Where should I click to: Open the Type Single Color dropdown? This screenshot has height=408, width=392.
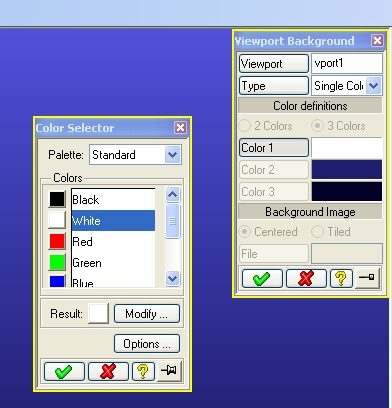(x=374, y=86)
